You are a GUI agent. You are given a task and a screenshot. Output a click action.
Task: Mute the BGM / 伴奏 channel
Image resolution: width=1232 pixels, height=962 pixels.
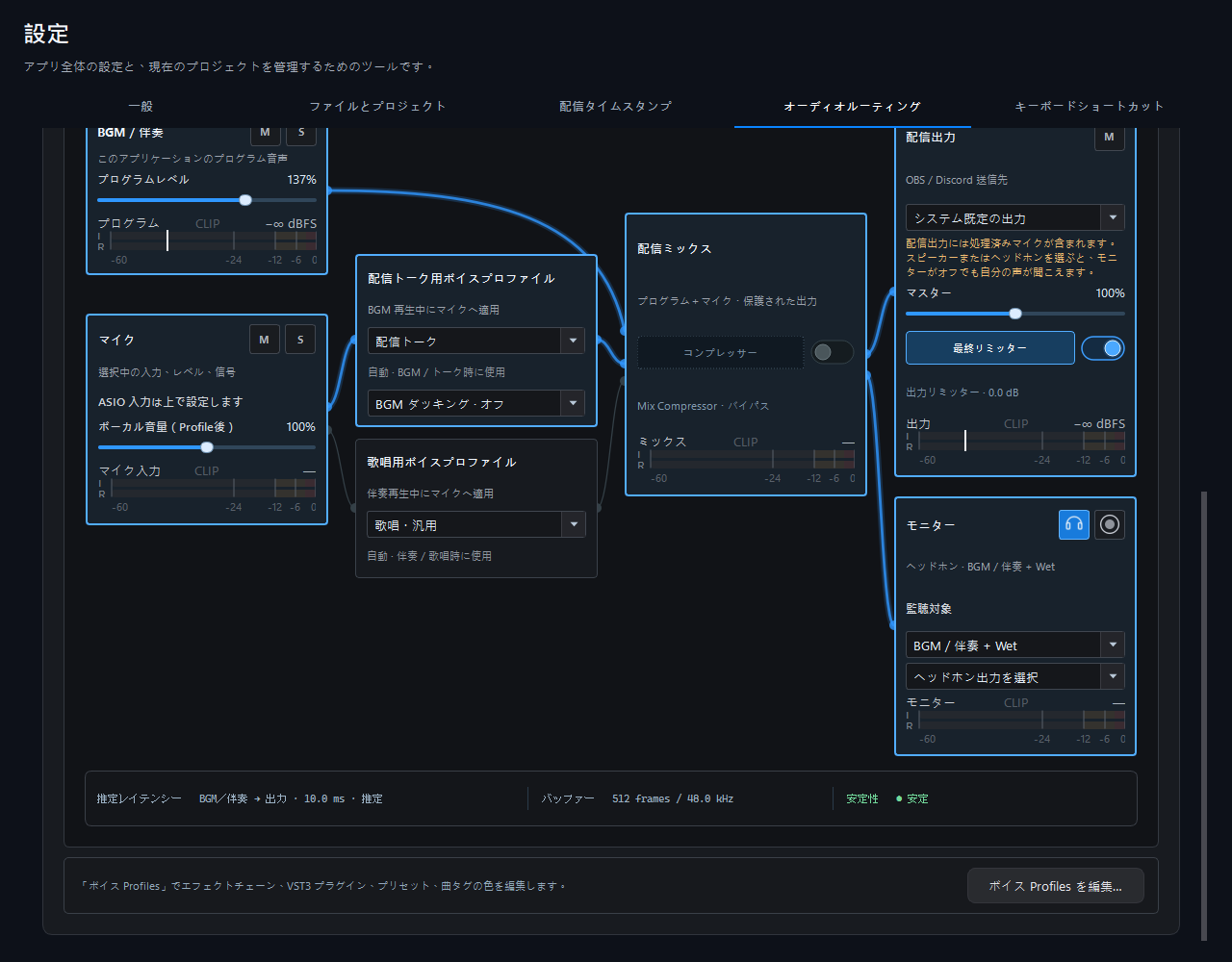point(266,133)
